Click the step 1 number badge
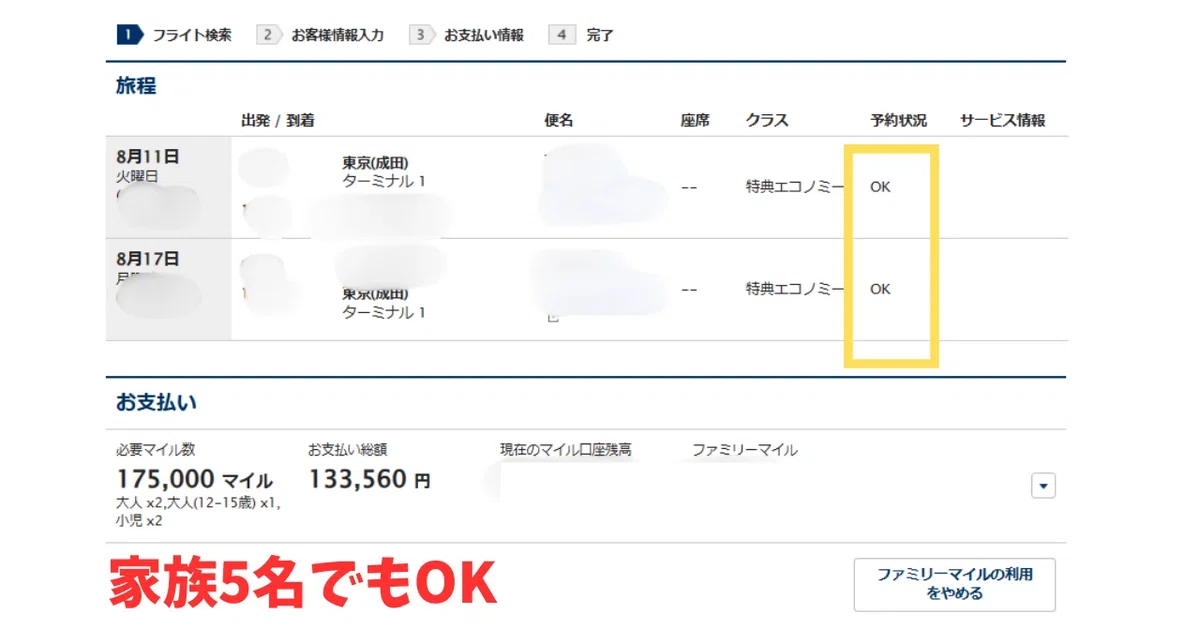The image size is (1200, 628). pyautogui.click(x=130, y=35)
